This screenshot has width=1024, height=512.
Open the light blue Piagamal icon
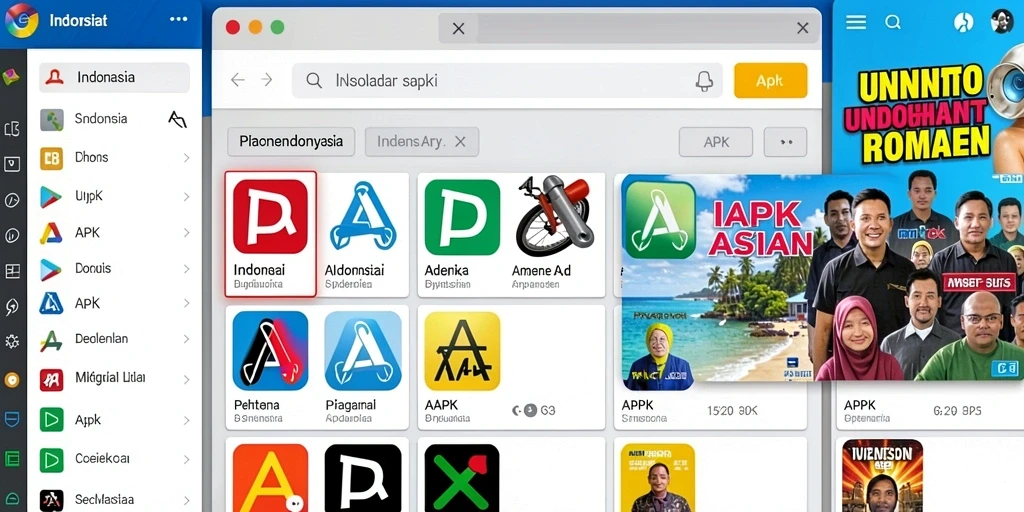[x=363, y=351]
